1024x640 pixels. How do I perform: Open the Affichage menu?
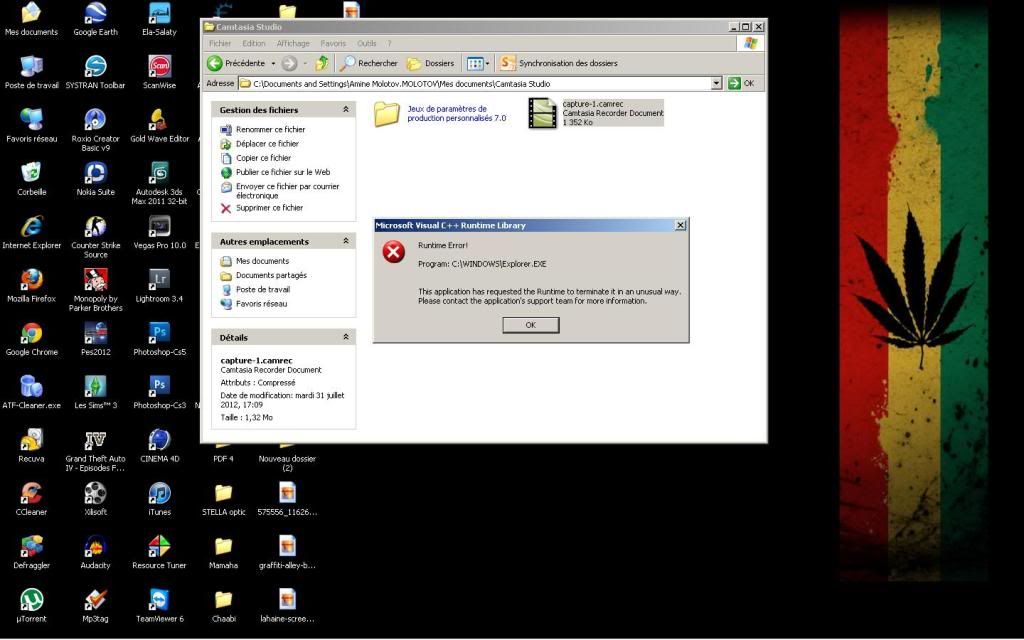(293, 44)
